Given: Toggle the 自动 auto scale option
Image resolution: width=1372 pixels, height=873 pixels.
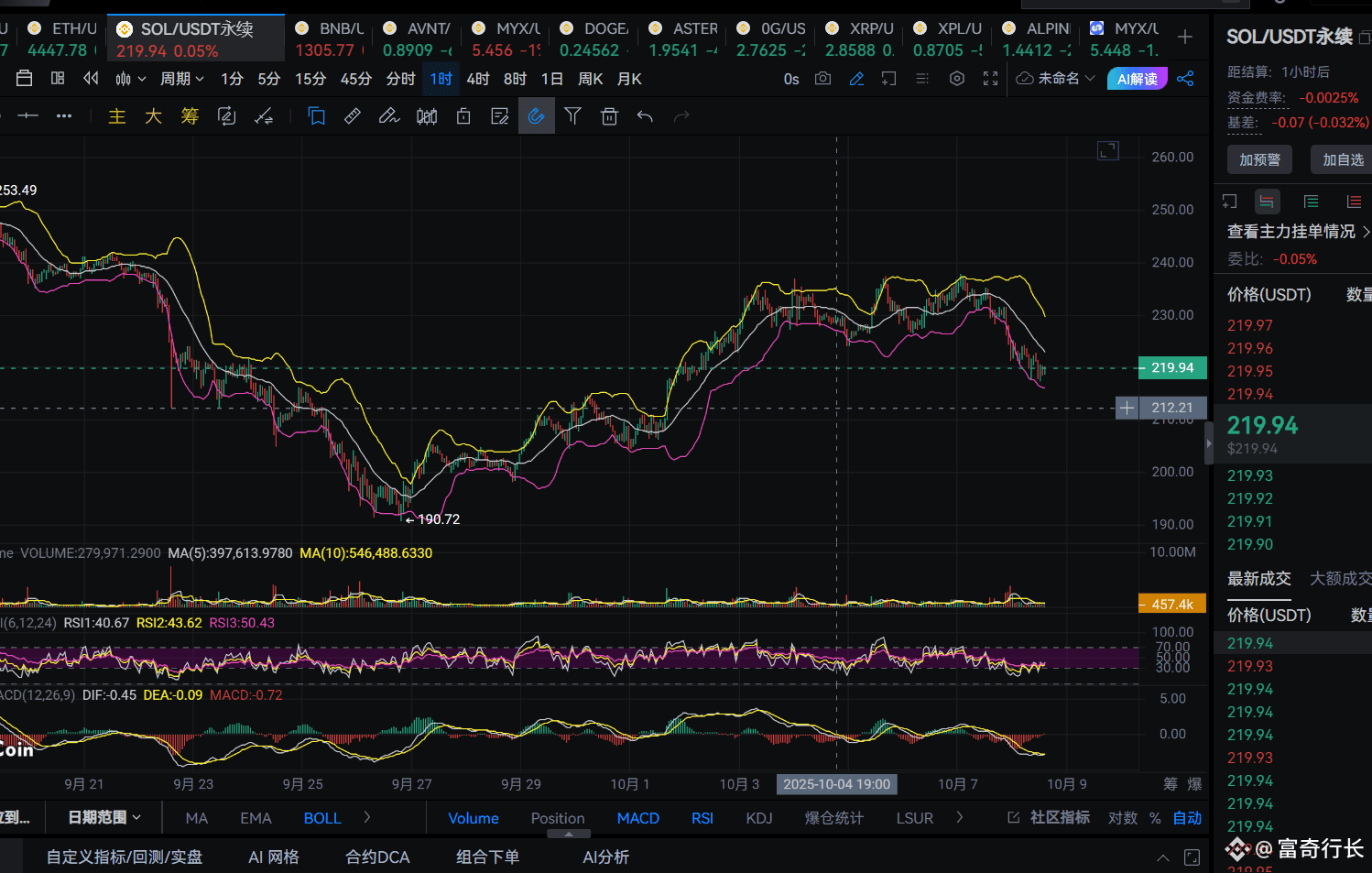Looking at the screenshot, I should pos(1187,818).
